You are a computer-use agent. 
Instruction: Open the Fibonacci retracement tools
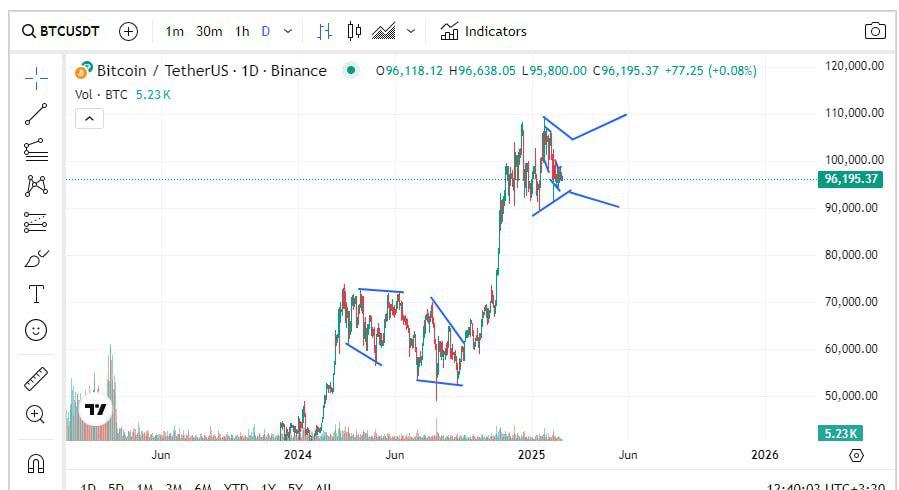tap(36, 150)
